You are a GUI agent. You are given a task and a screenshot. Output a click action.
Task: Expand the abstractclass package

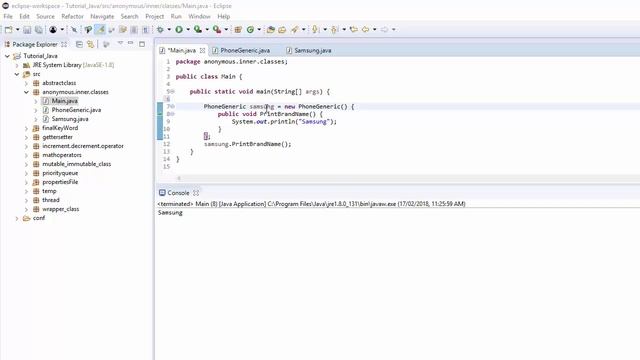(26, 83)
